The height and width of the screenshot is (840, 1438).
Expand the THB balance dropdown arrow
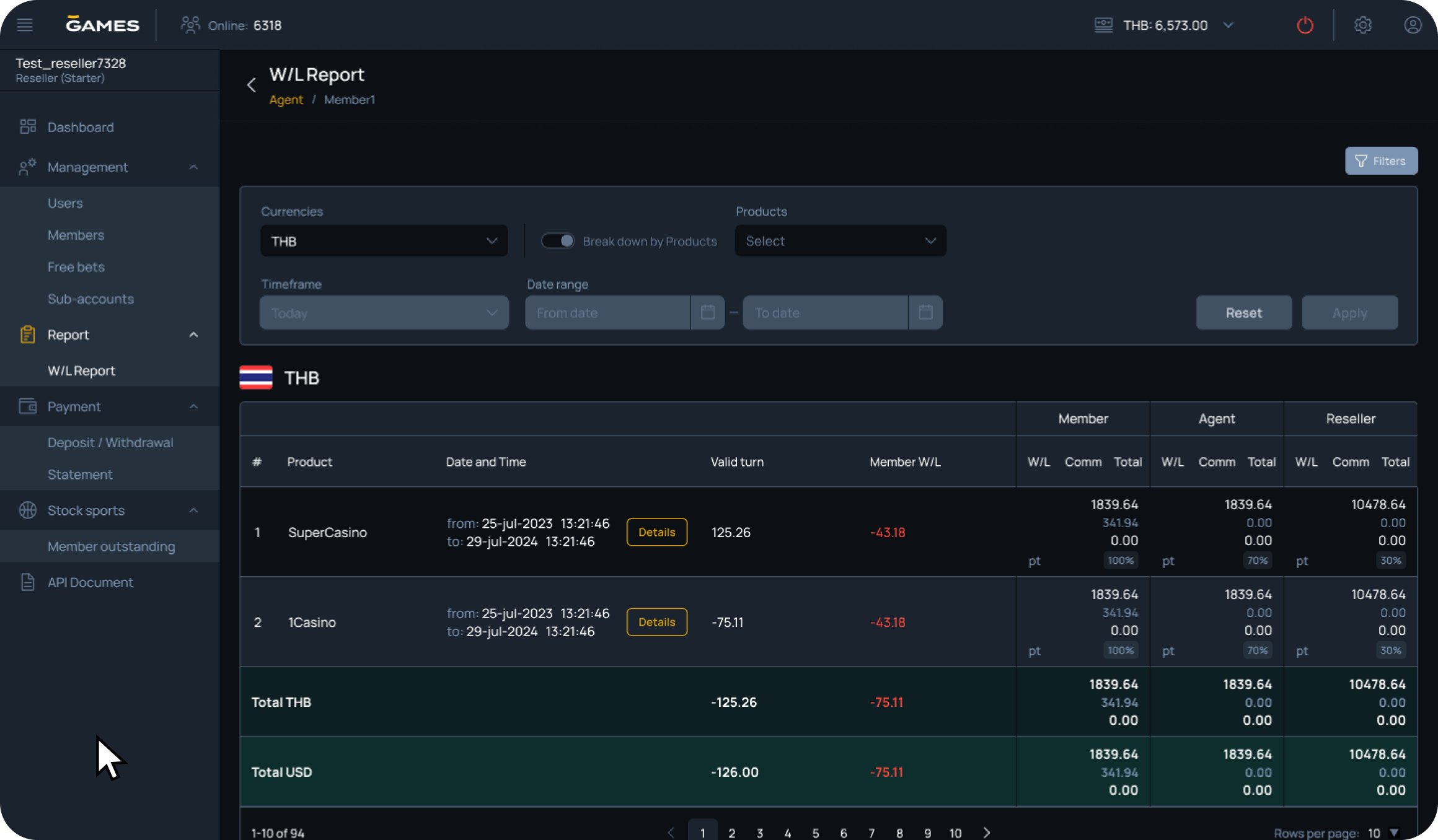pos(1228,25)
